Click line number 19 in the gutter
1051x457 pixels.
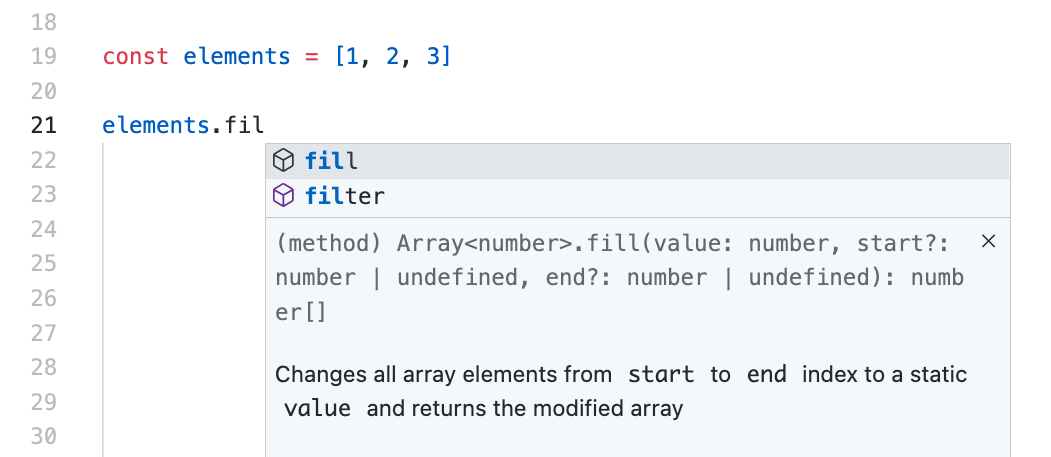[x=44, y=56]
